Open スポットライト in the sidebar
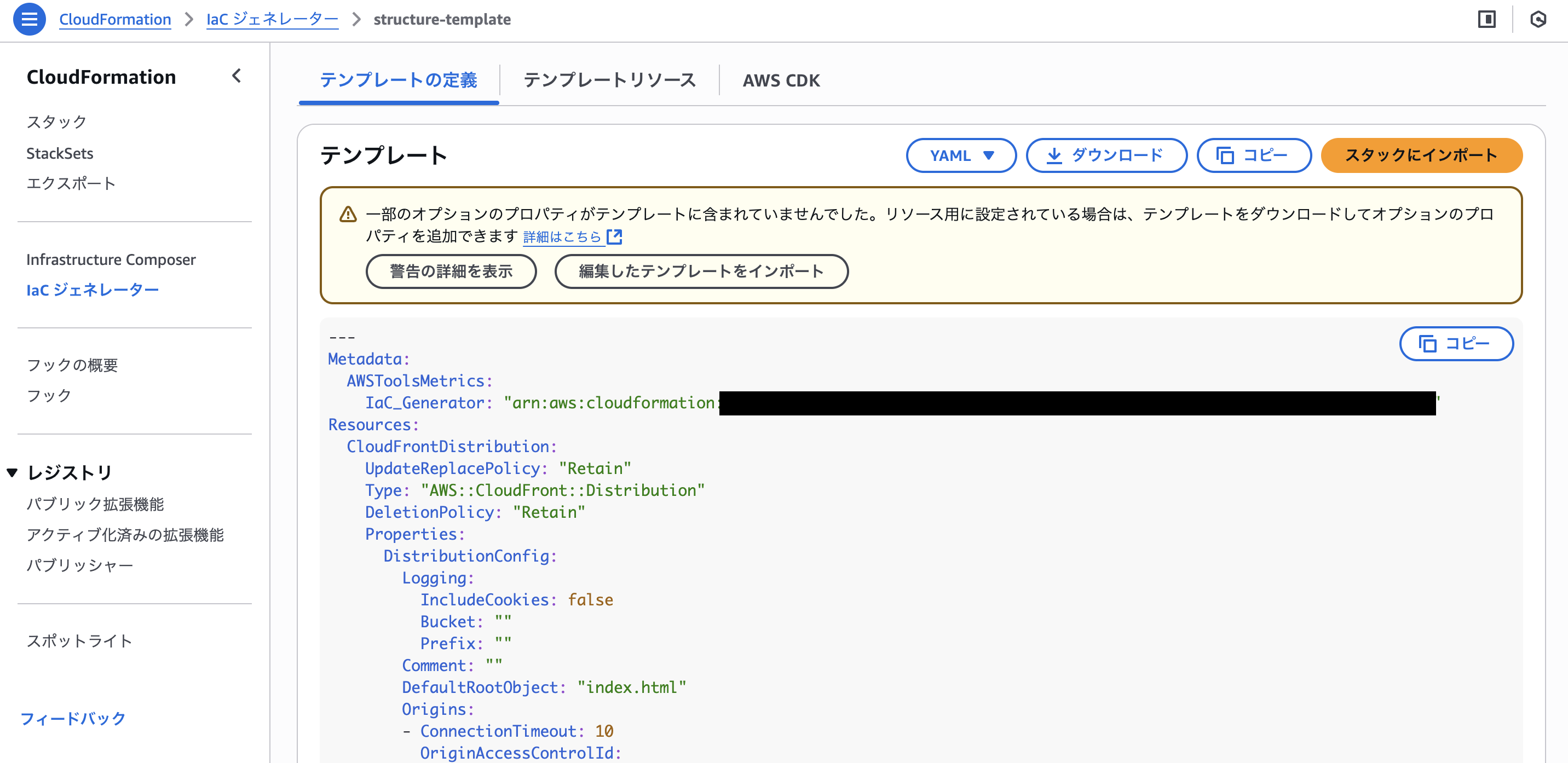 79,641
